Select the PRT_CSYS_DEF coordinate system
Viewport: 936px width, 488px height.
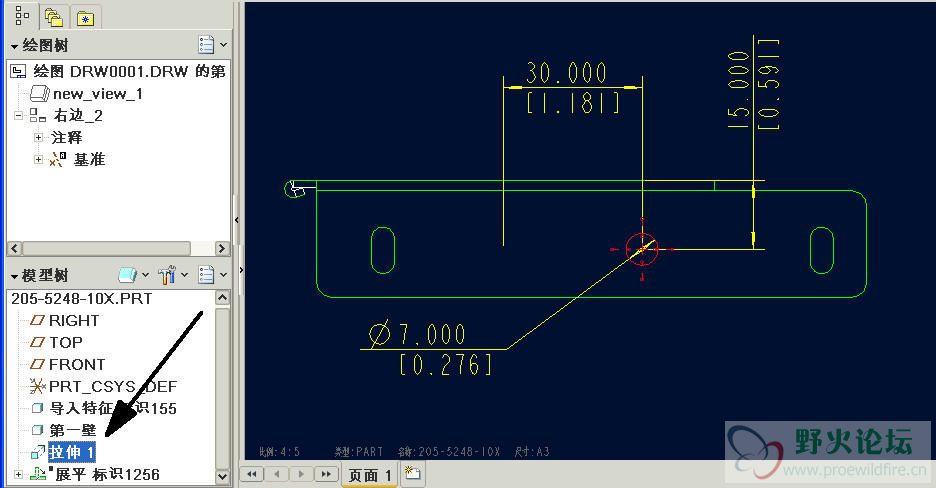pos(113,387)
